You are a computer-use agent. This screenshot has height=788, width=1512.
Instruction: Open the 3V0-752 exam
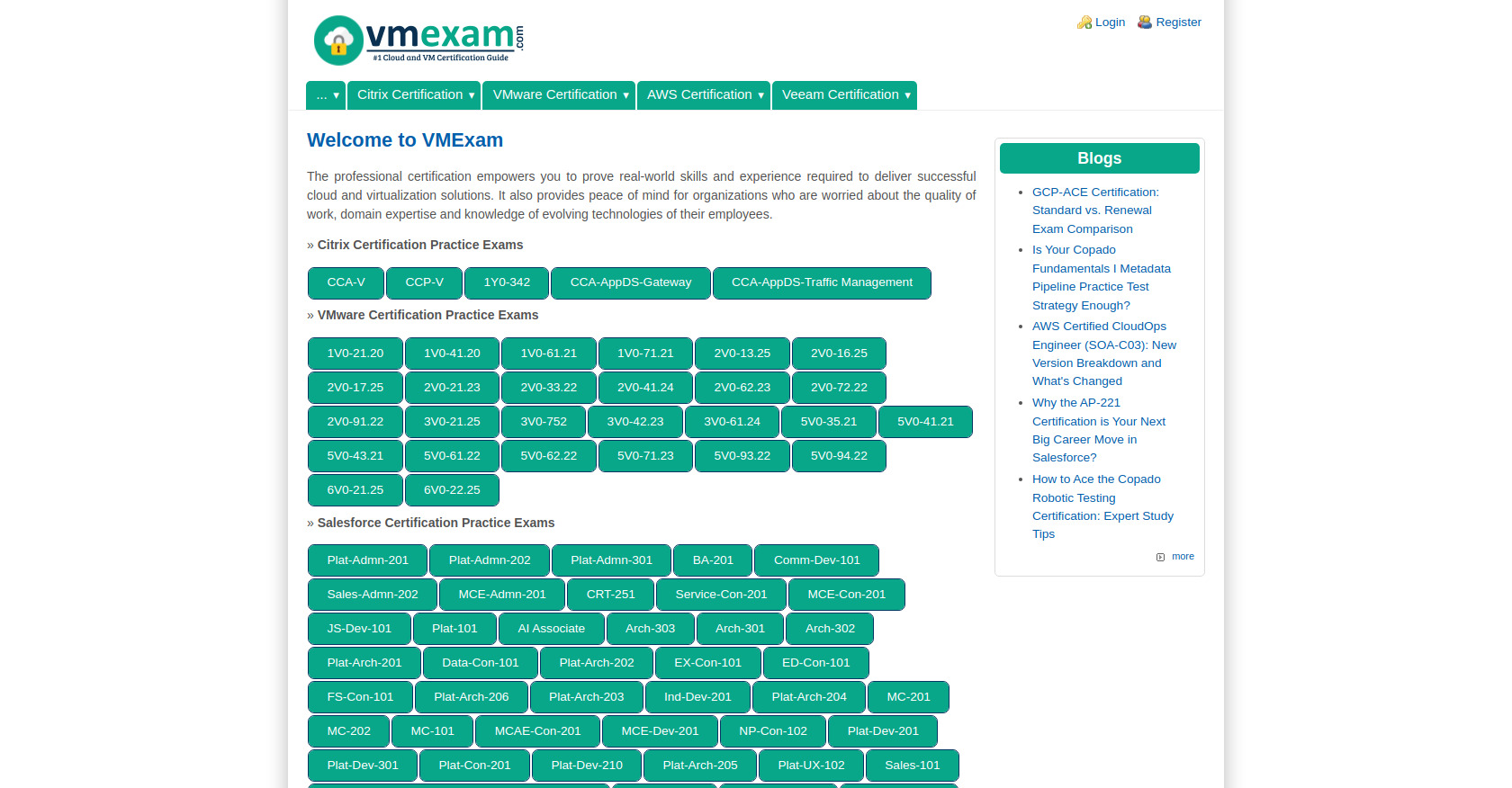click(x=544, y=422)
